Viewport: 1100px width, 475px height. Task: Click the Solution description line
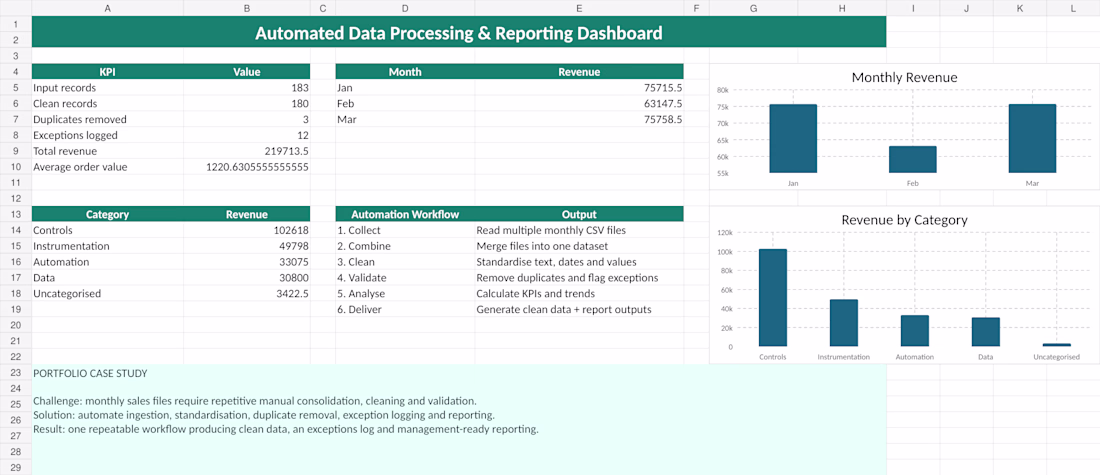tap(264, 415)
